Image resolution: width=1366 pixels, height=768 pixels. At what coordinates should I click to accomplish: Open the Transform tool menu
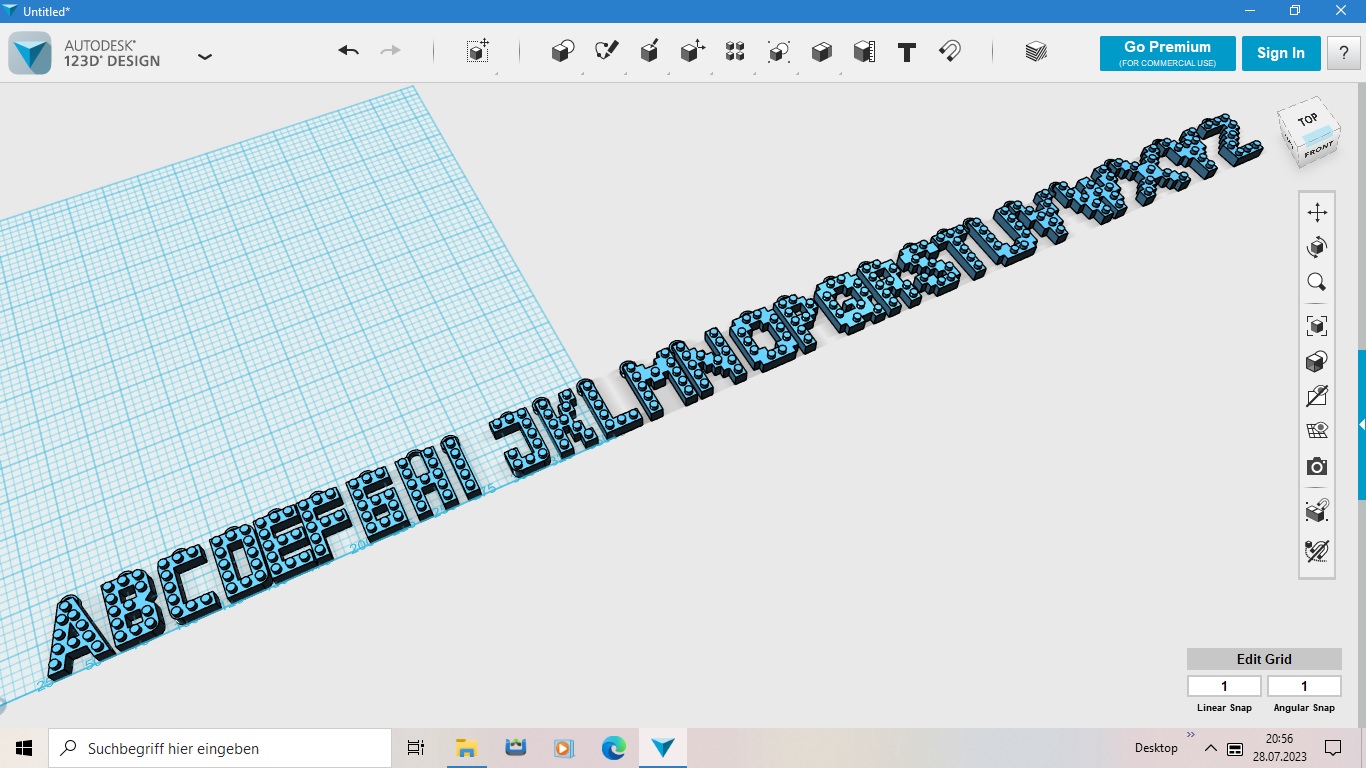478,52
